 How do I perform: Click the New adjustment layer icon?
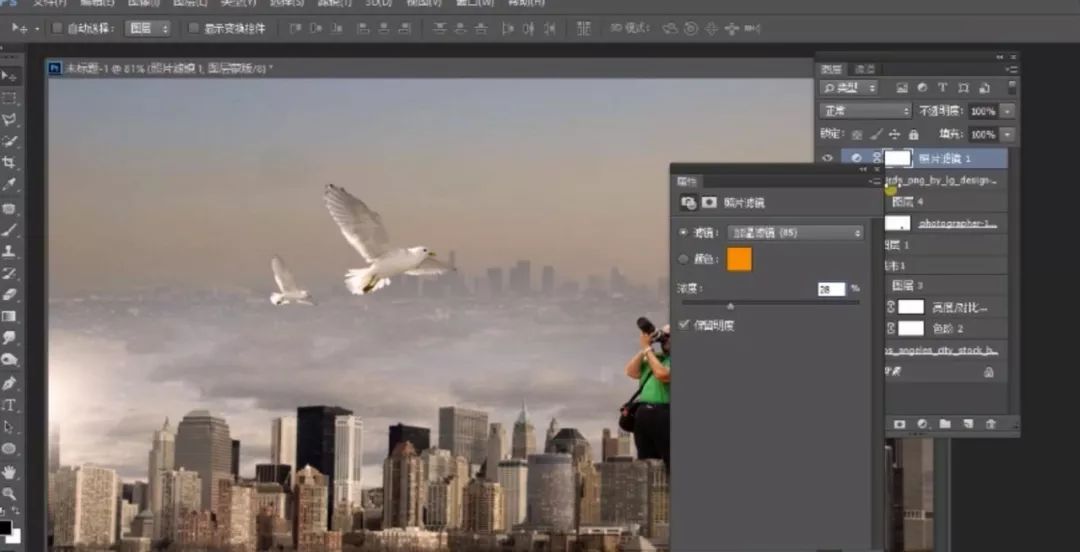(922, 424)
